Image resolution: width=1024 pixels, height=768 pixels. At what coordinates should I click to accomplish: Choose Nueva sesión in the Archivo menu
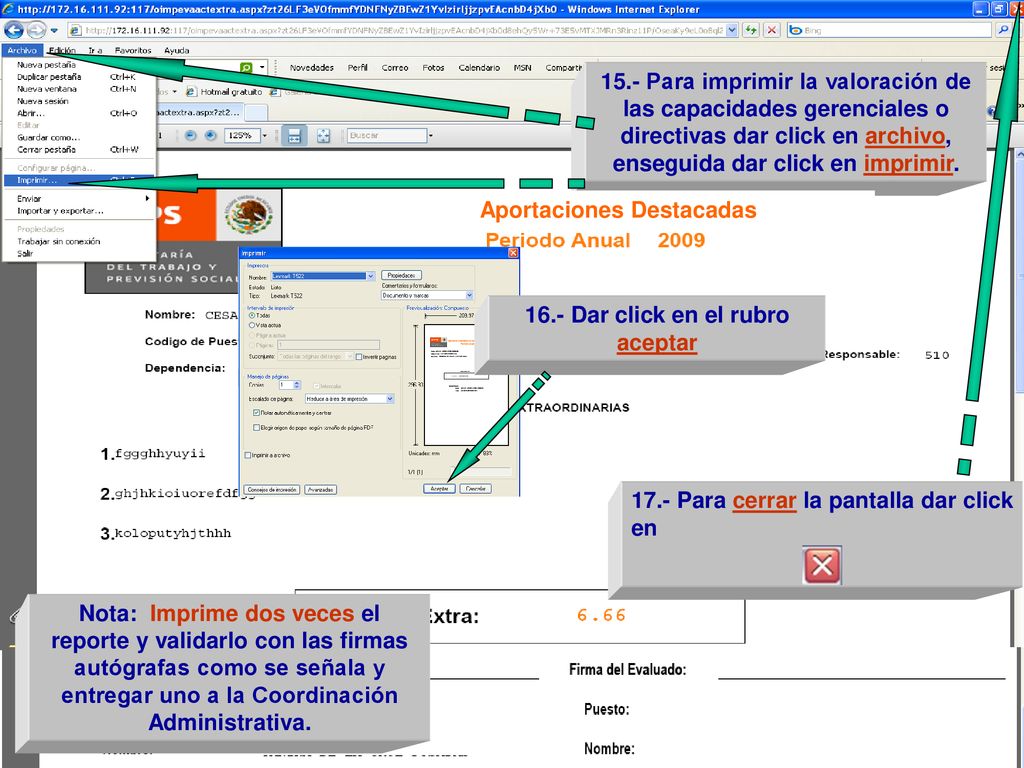tap(78, 101)
